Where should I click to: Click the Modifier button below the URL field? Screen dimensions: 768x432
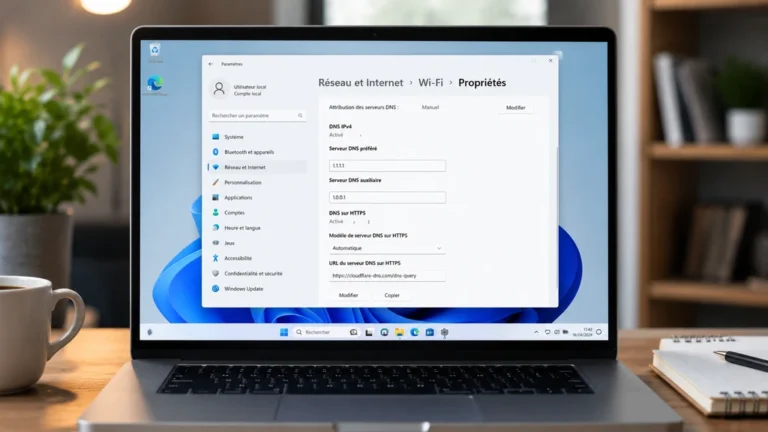(x=348, y=295)
